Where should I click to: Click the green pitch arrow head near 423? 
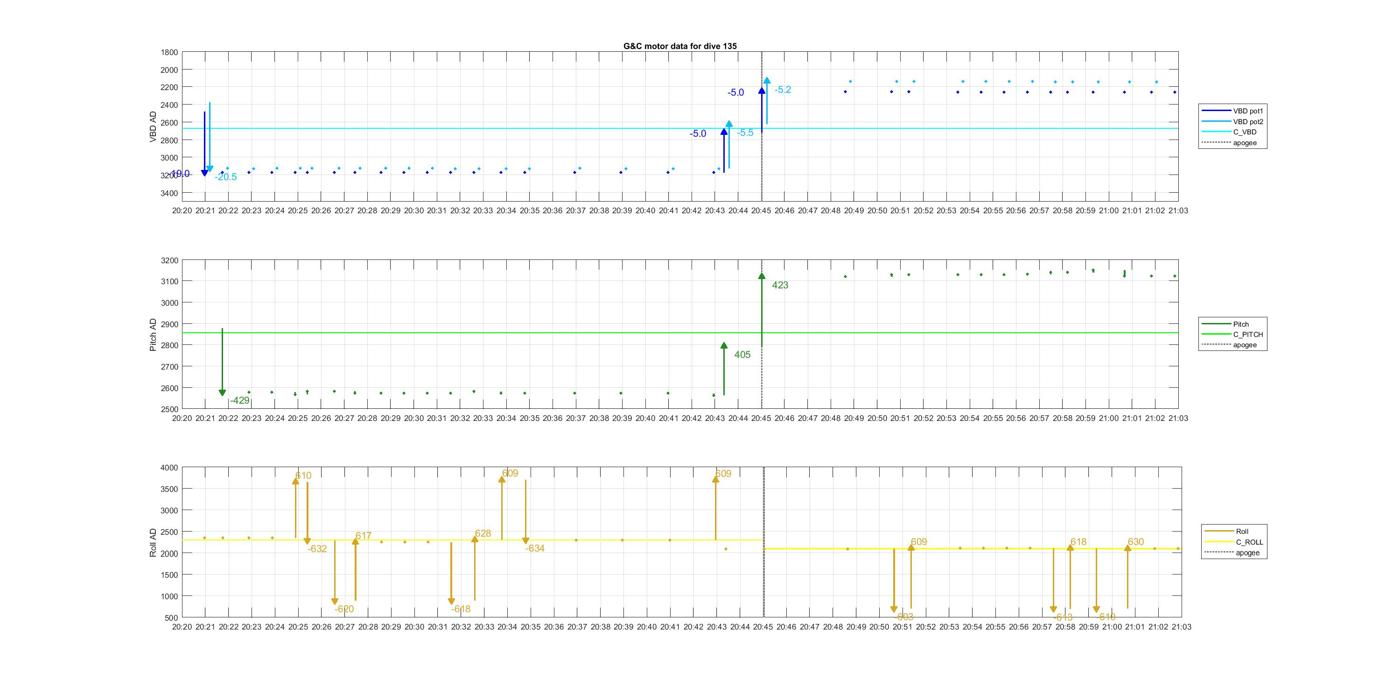(762, 276)
